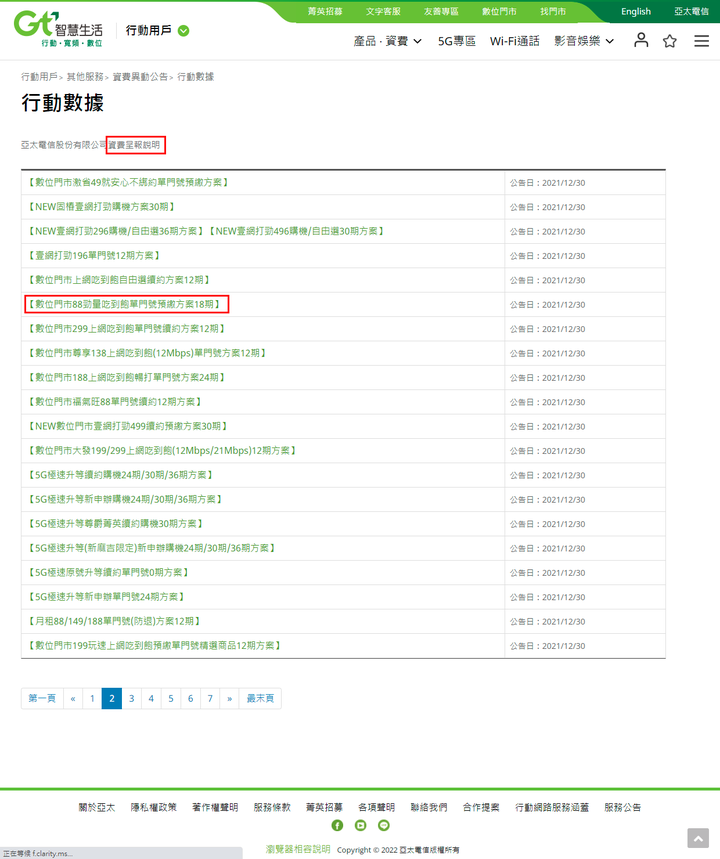The image size is (720, 859).
Task: Click the back-to-top arrow button
Action: pyautogui.click(x=698, y=838)
